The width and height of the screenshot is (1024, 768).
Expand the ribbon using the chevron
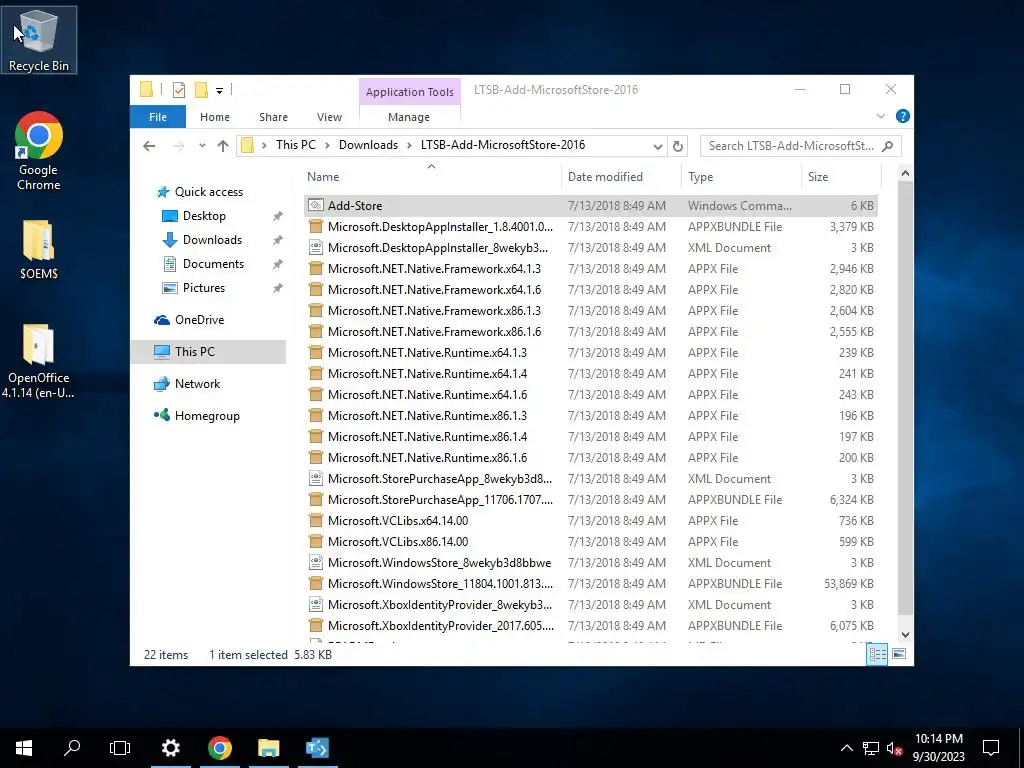click(x=880, y=116)
